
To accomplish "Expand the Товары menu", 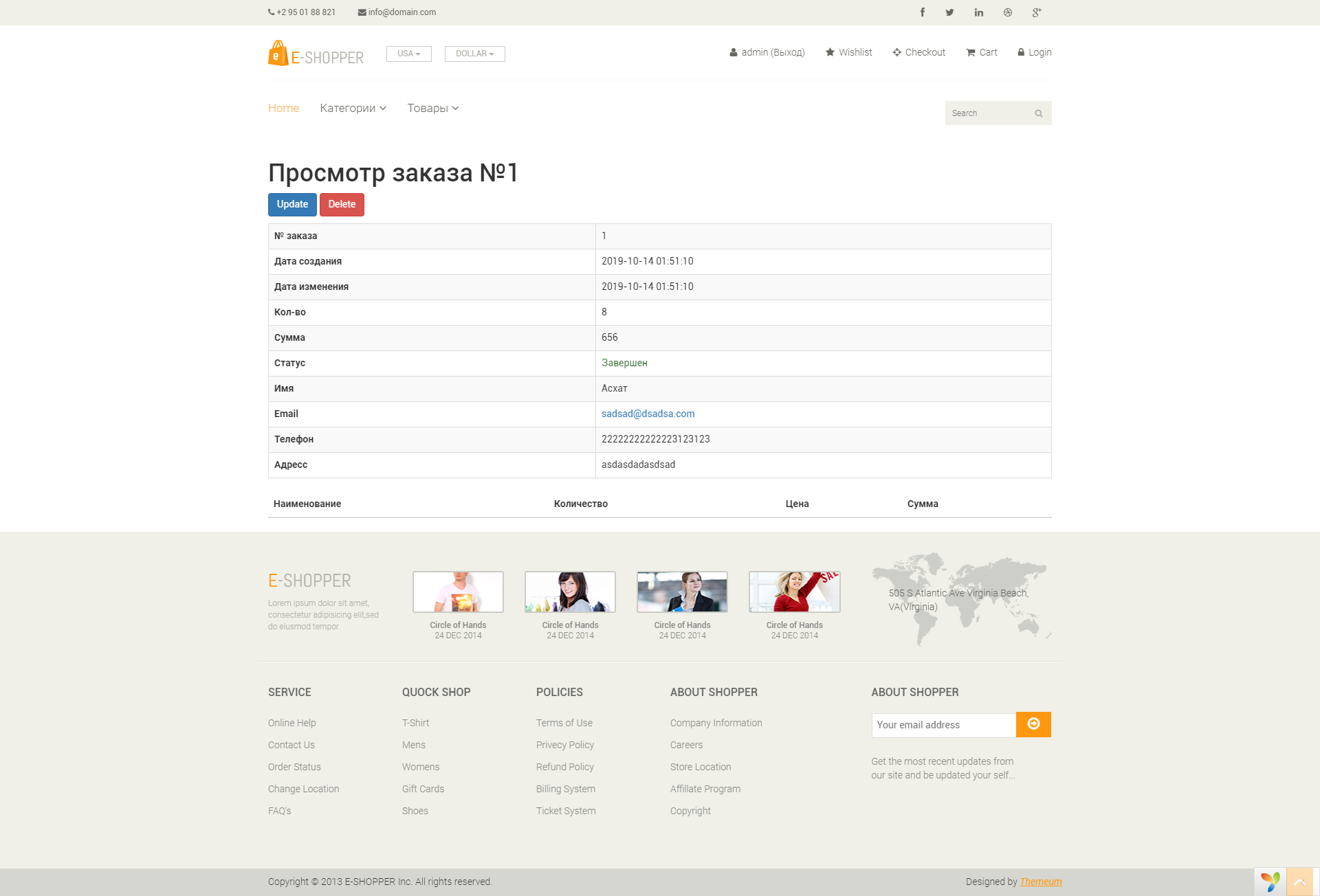I will [x=432, y=108].
